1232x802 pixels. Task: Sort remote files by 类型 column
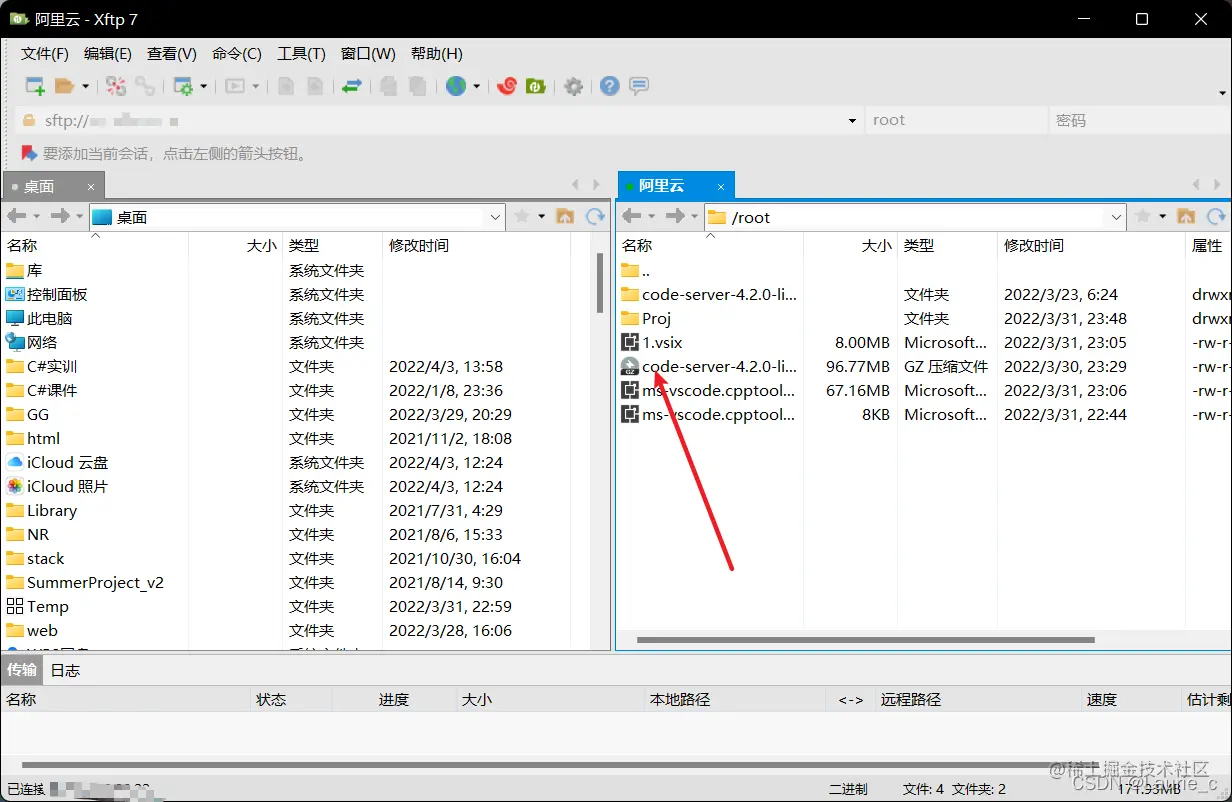948,245
